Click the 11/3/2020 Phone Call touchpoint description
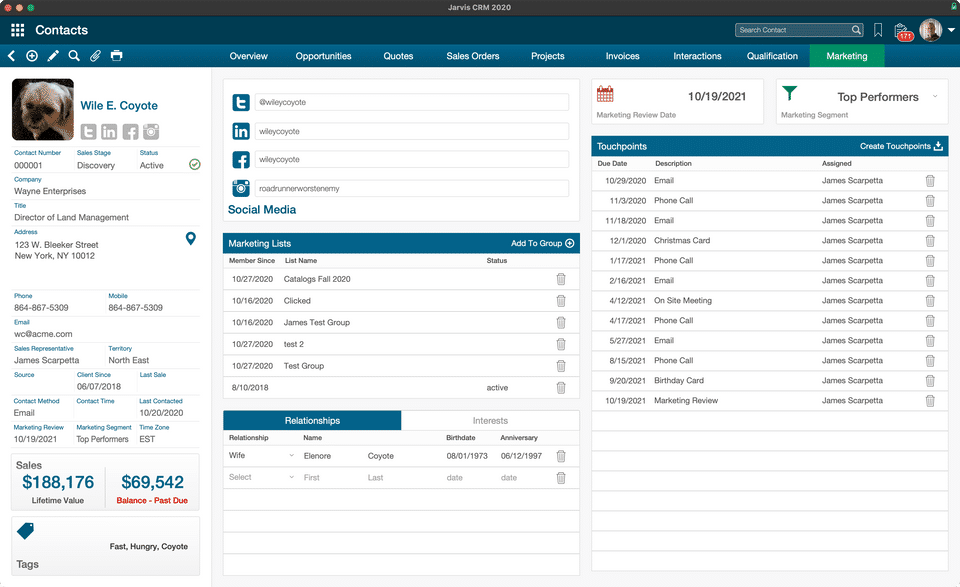The image size is (960, 587). 673,200
